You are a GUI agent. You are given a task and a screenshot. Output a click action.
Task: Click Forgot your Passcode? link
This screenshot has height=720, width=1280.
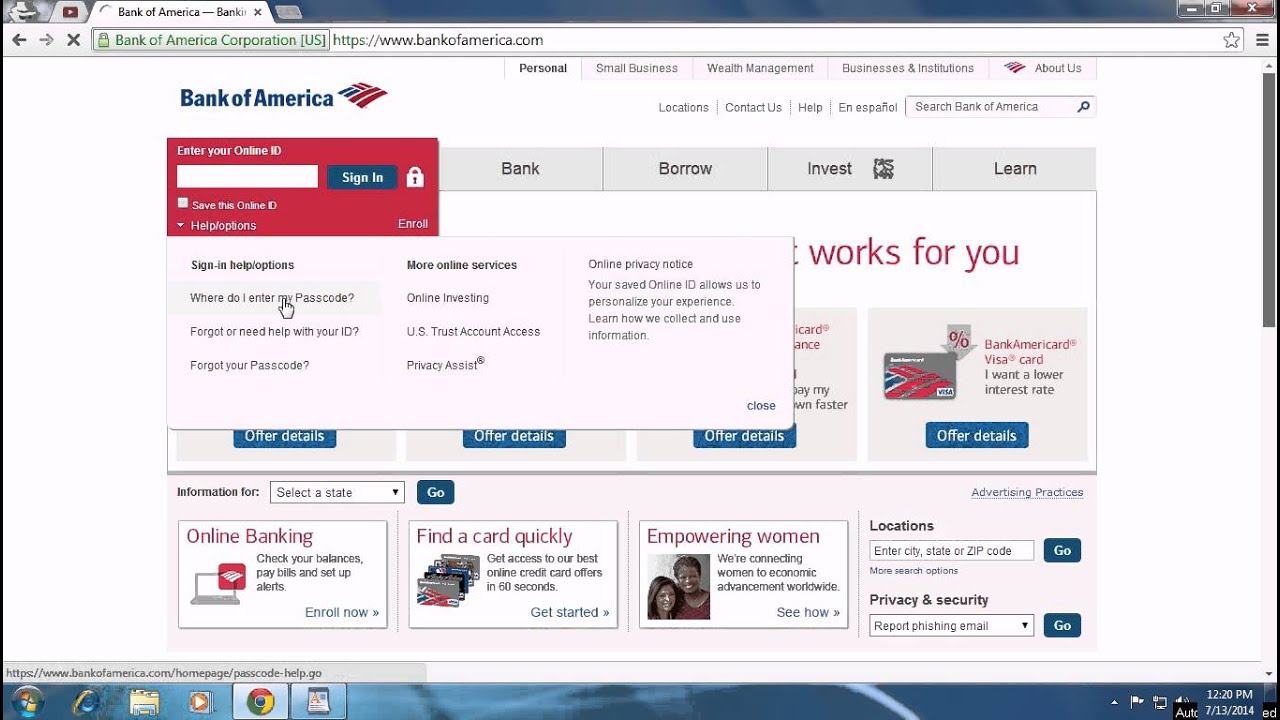(x=249, y=366)
